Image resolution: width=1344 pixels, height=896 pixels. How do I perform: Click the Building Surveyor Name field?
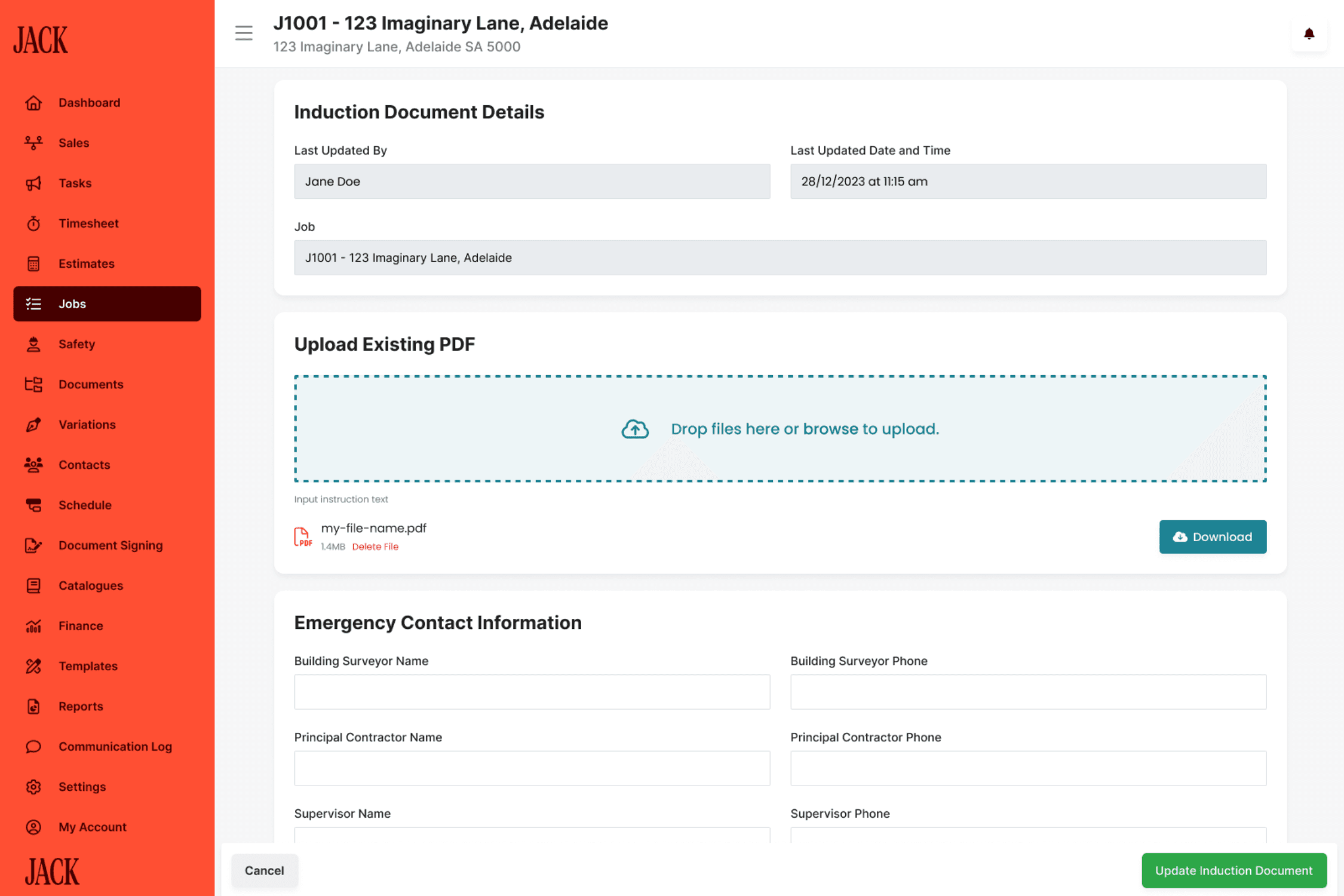pyautogui.click(x=532, y=692)
